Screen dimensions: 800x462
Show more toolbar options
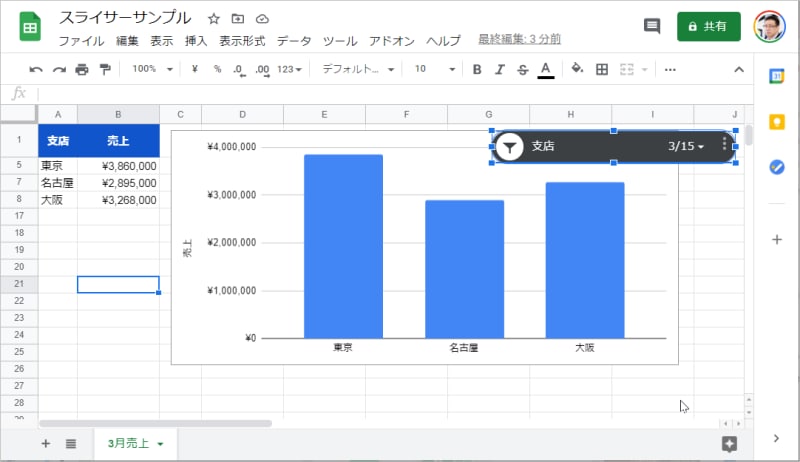click(670, 69)
